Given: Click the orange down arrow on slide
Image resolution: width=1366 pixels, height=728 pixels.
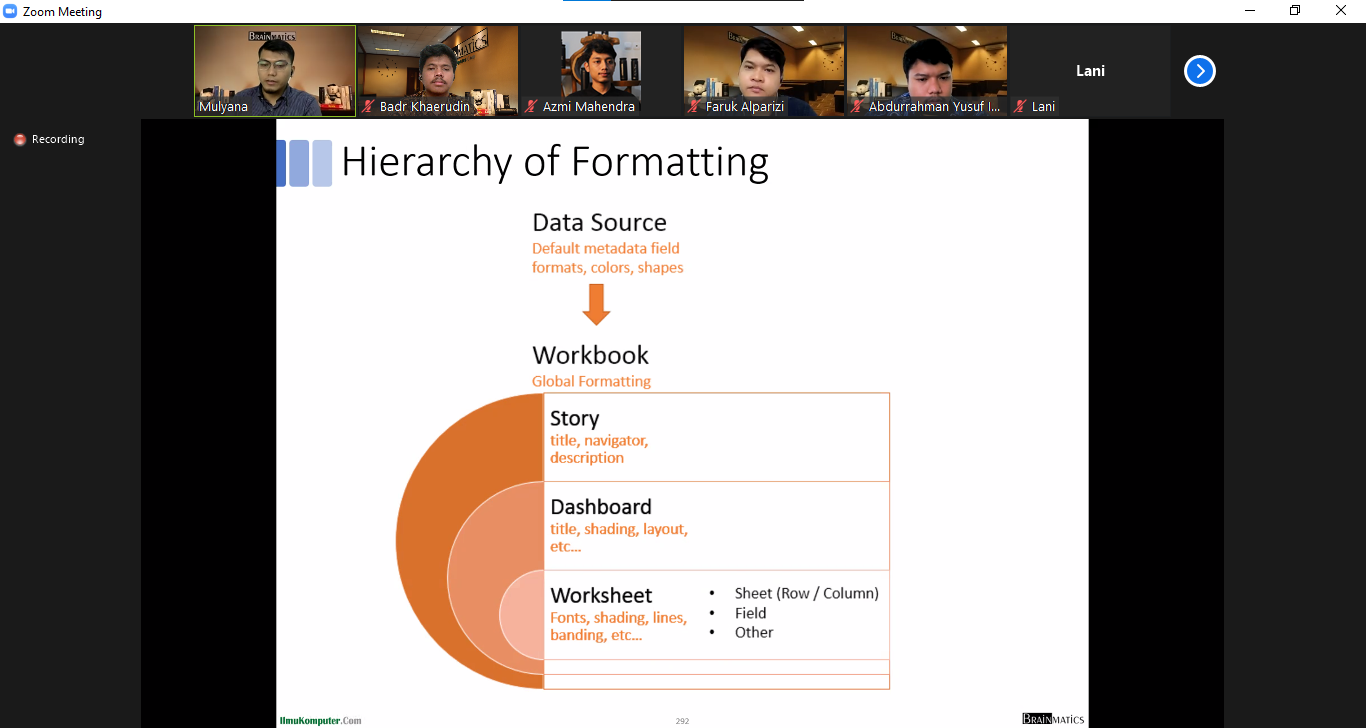Looking at the screenshot, I should coord(596,305).
